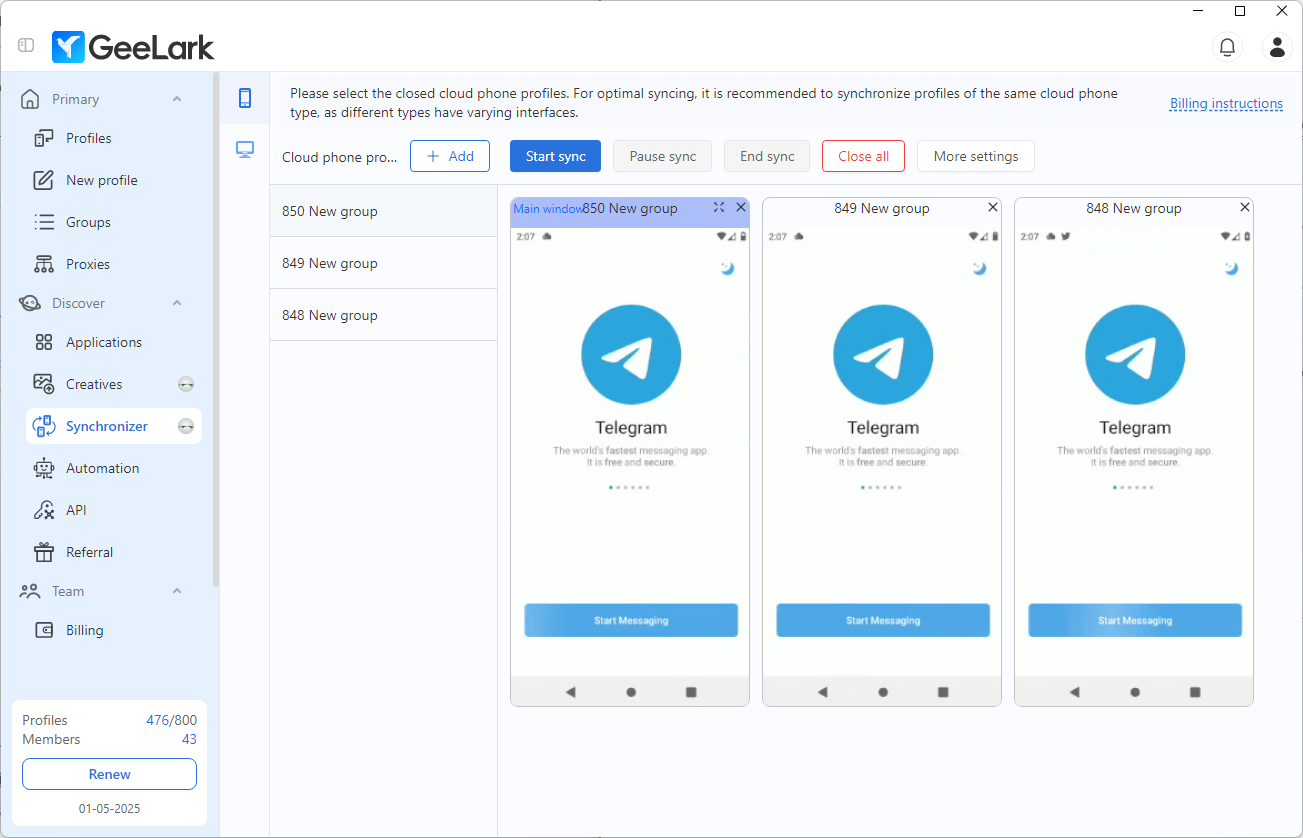The width and height of the screenshot is (1303, 838).
Task: Click the Telegram logo in 850 phone
Action: coord(631,355)
